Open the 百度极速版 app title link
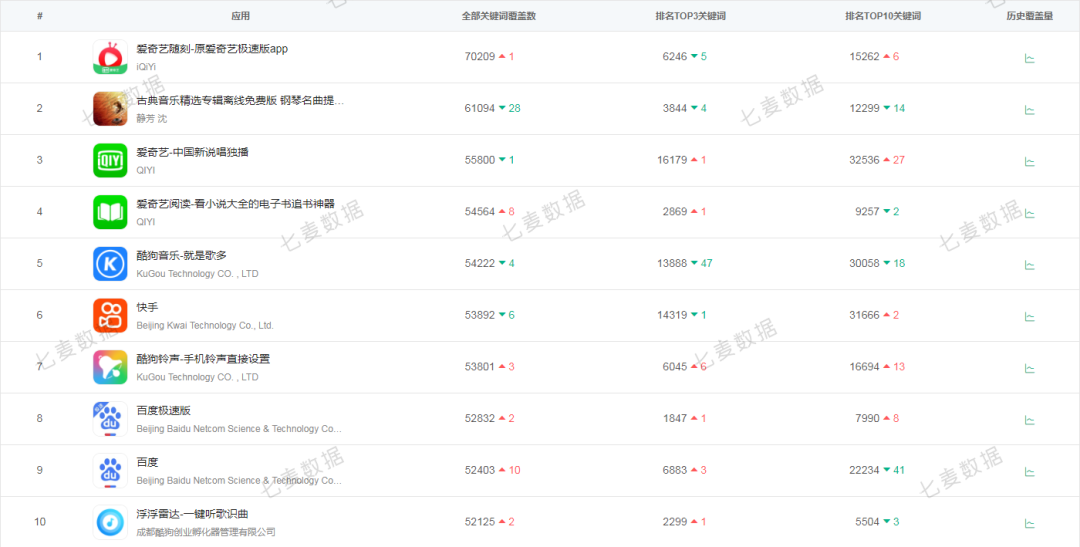 164,411
